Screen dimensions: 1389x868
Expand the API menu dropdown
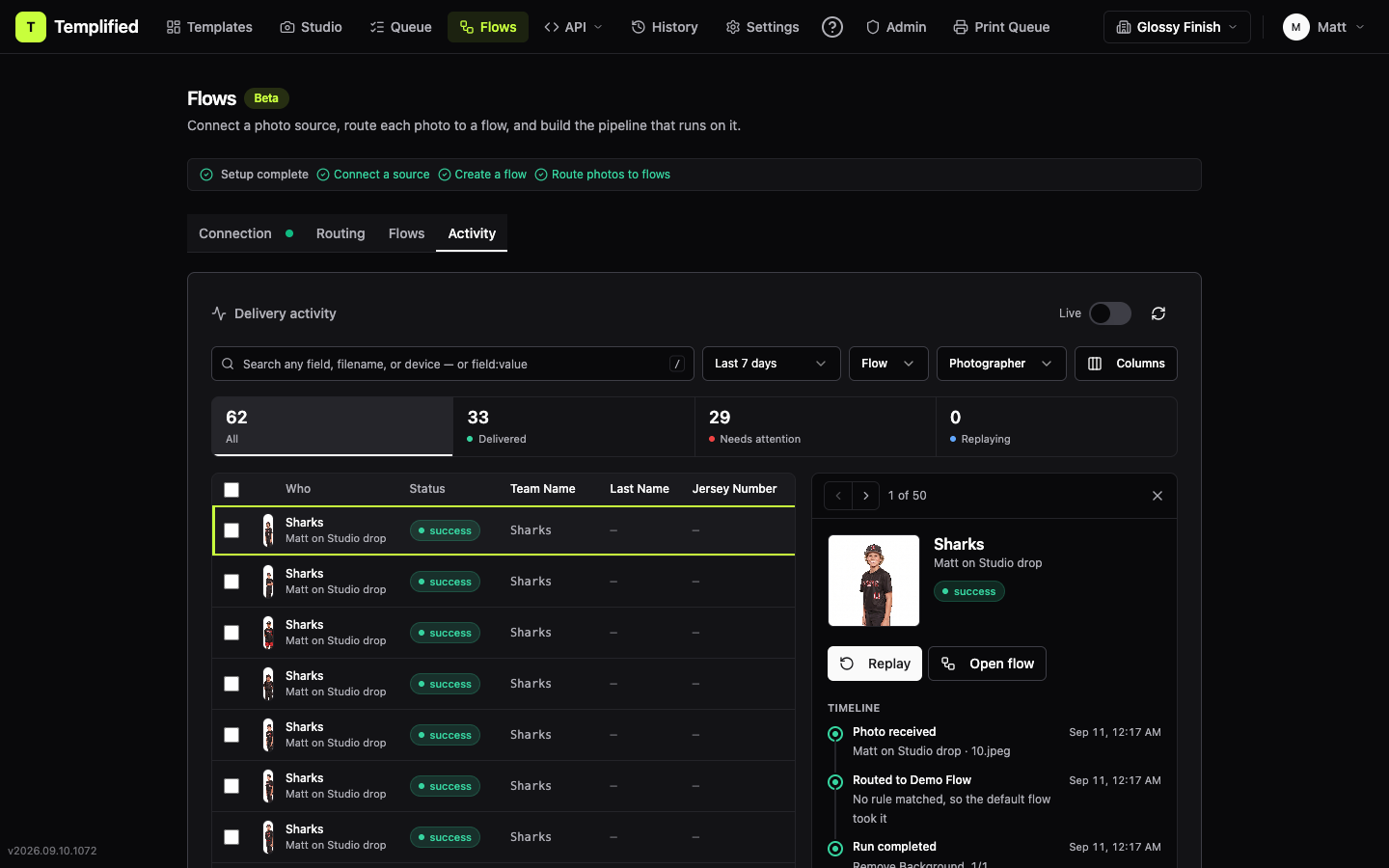[573, 27]
